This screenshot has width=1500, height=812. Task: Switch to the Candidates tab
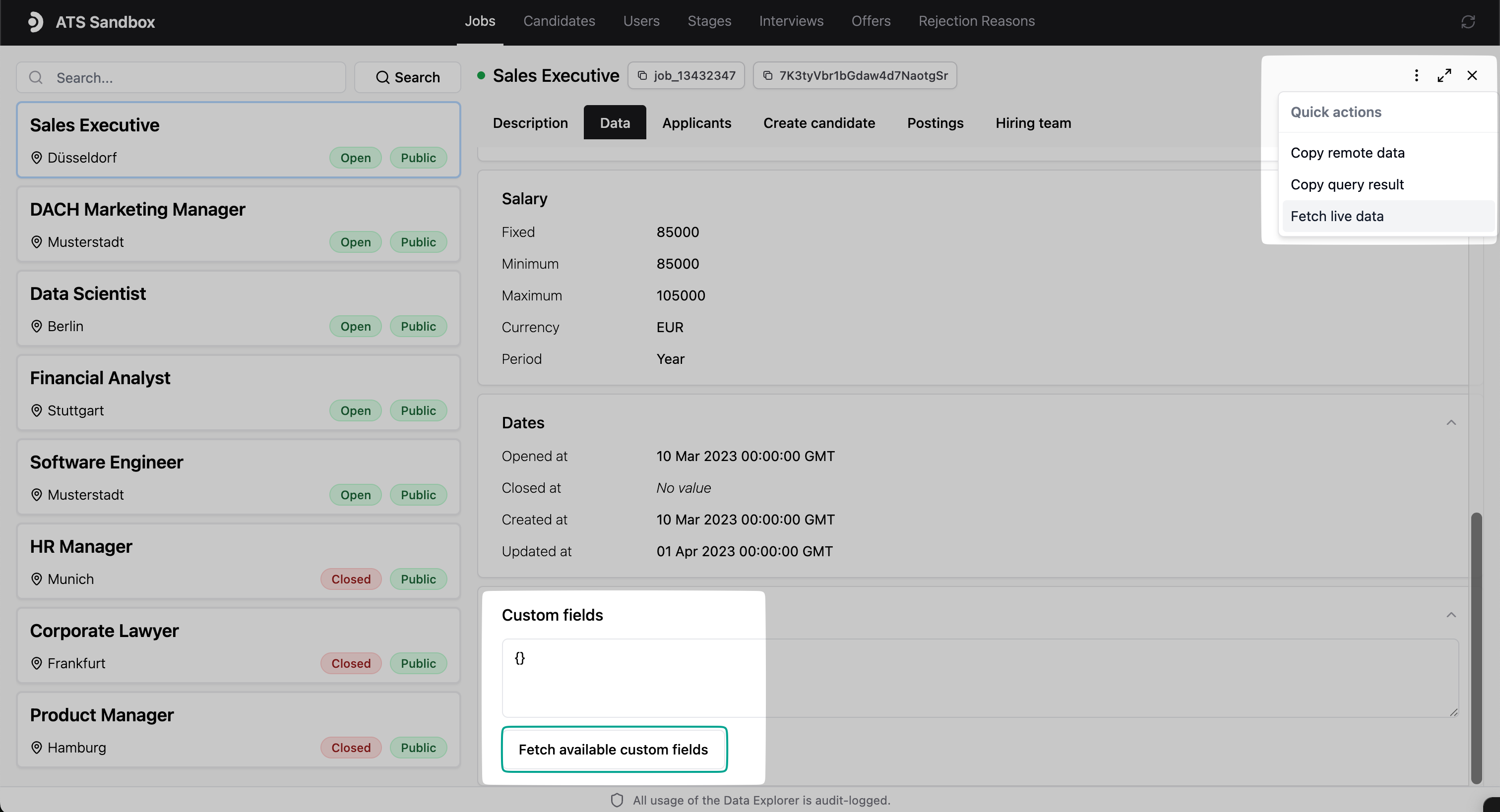[x=559, y=21]
